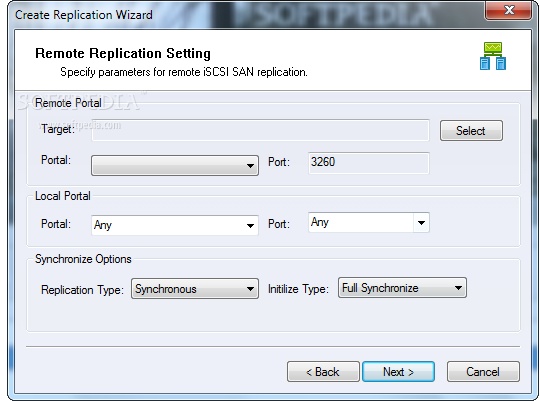Click the 'Replication Type:' label text
539x401 pixels.
[82, 290]
